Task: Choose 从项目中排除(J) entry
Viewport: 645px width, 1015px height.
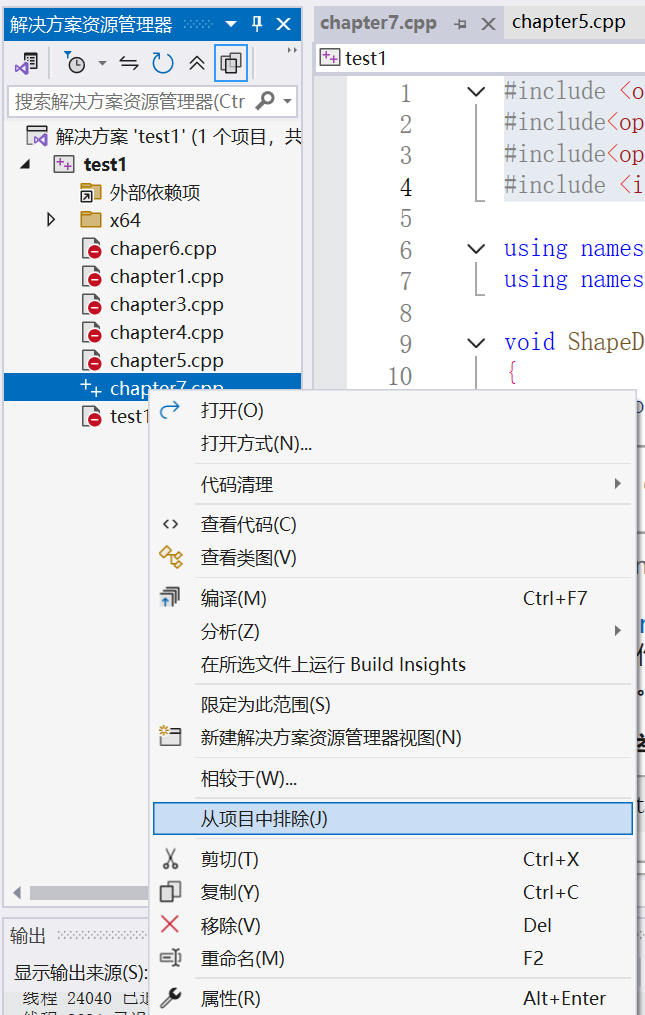Action: pyautogui.click(x=392, y=819)
